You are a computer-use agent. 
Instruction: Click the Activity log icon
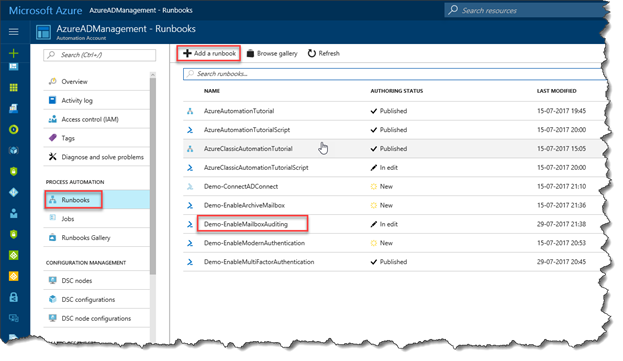pyautogui.click(x=52, y=100)
